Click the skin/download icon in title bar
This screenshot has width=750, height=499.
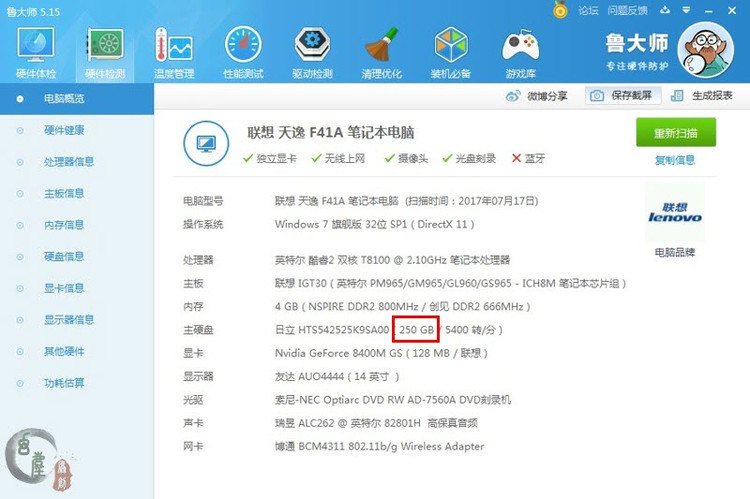click(665, 10)
